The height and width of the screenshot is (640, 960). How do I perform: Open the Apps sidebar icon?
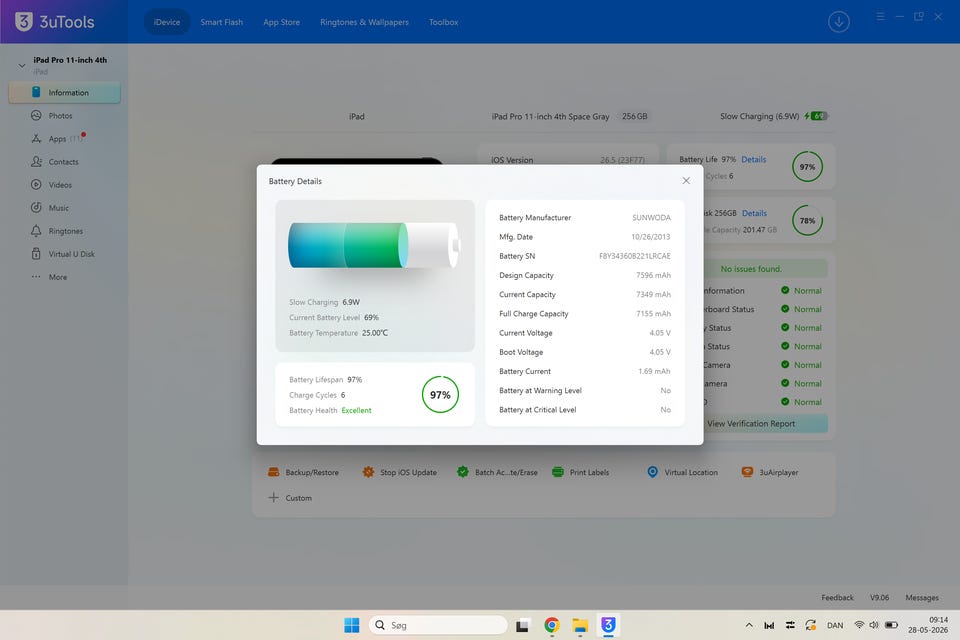pos(36,138)
